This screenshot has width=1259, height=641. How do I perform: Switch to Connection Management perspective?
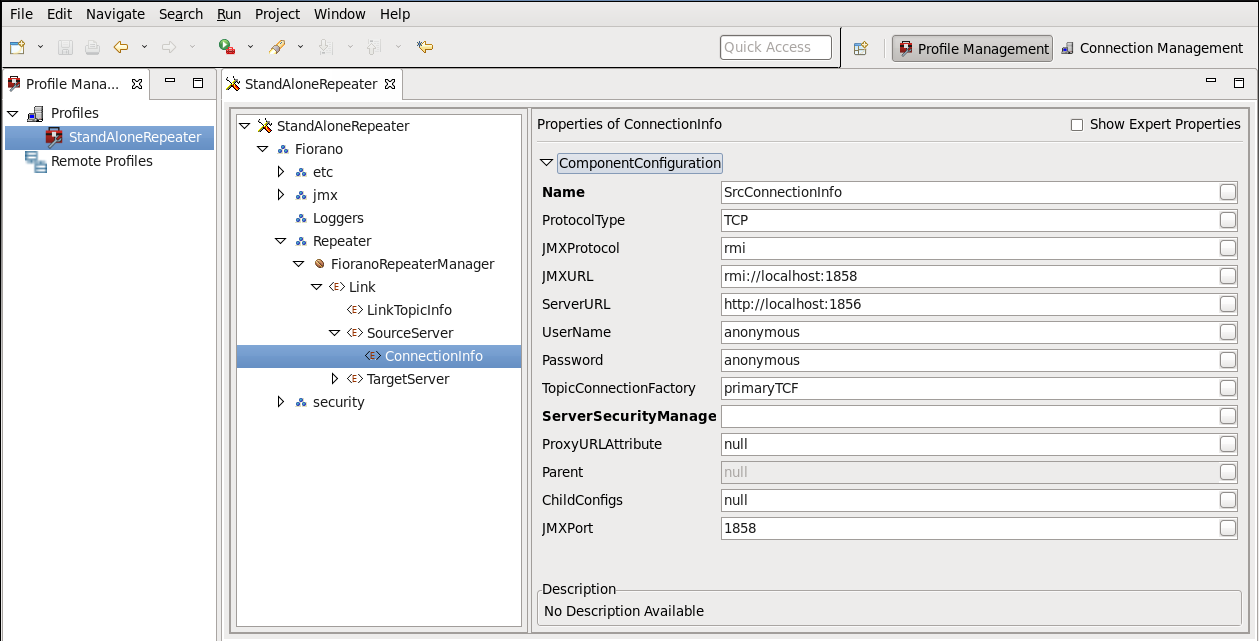(x=1151, y=48)
